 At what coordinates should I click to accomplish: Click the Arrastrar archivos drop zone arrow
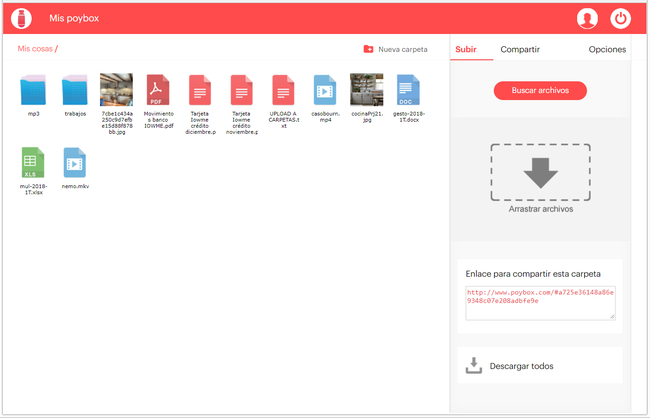point(541,173)
